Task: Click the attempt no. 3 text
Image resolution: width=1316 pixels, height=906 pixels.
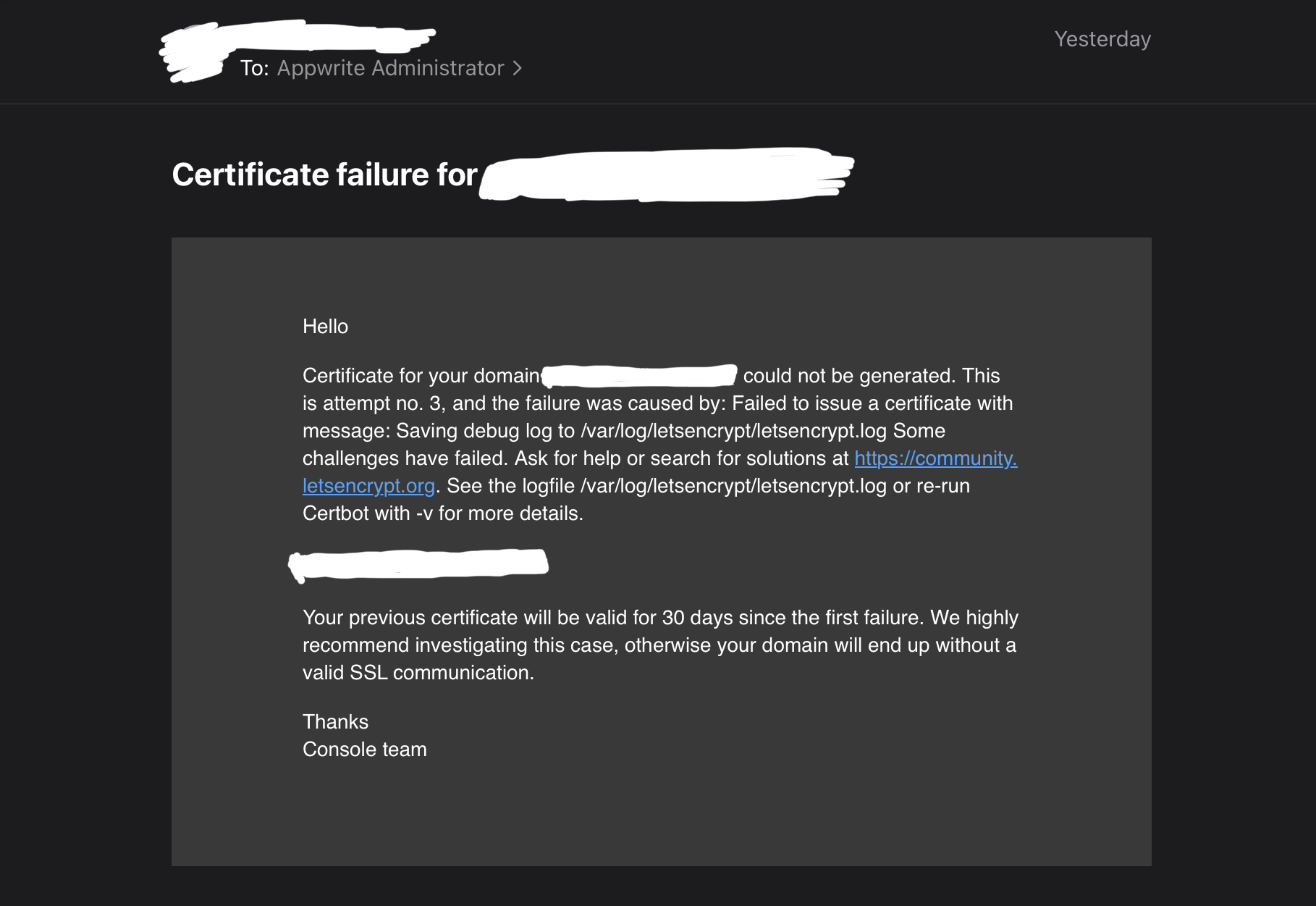Action: [391, 403]
